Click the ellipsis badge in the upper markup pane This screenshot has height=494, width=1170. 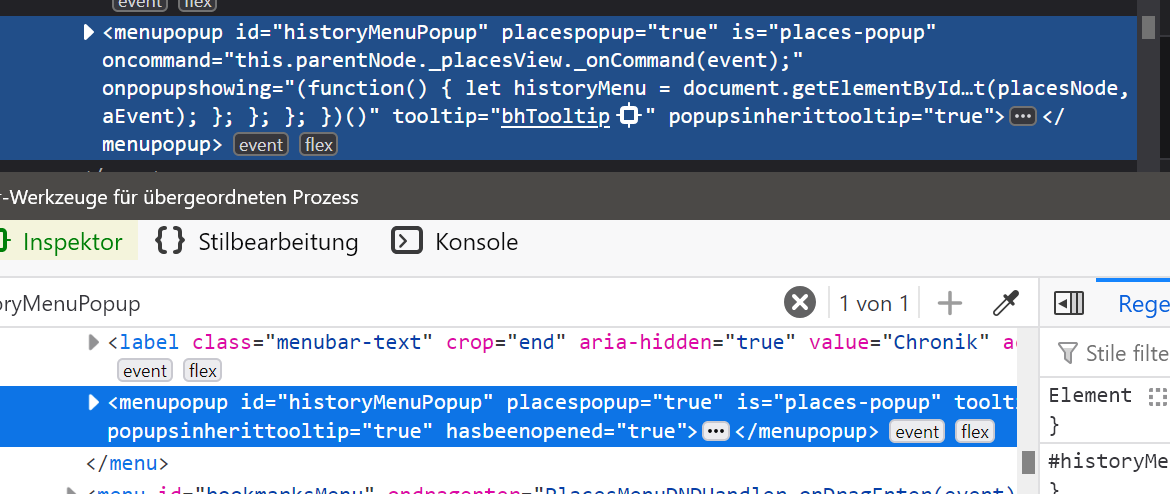1023,117
